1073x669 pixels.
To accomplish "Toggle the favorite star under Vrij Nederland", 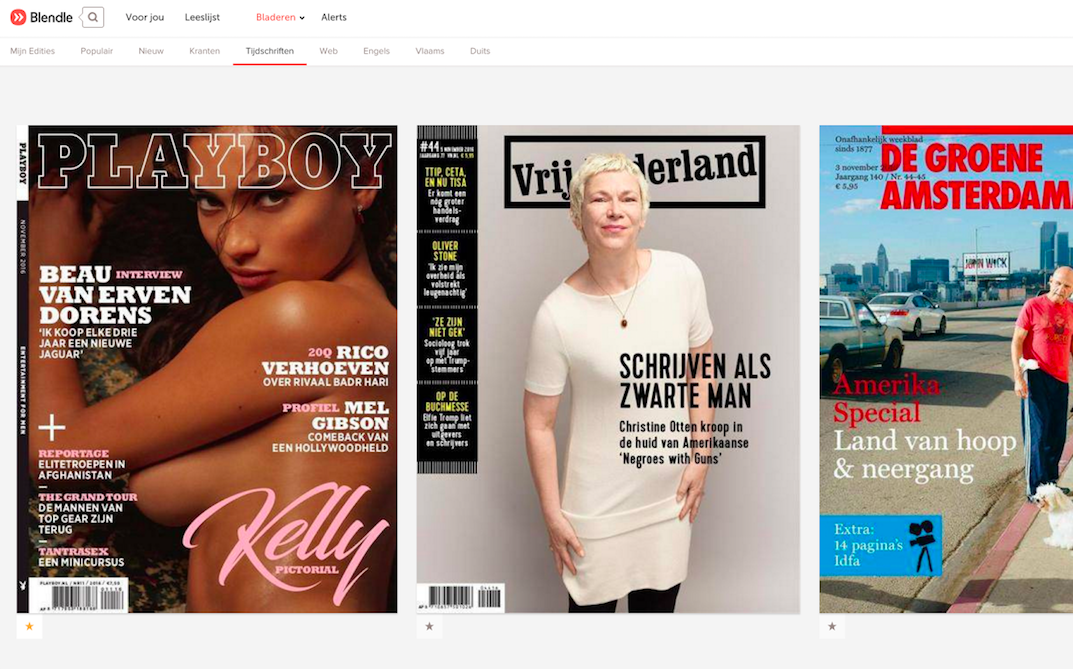I will pyautogui.click(x=429, y=626).
